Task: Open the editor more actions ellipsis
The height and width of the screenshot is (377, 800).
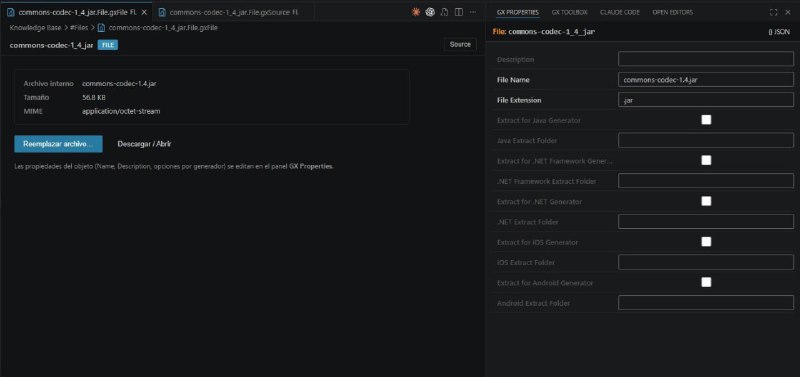Action: coord(473,12)
